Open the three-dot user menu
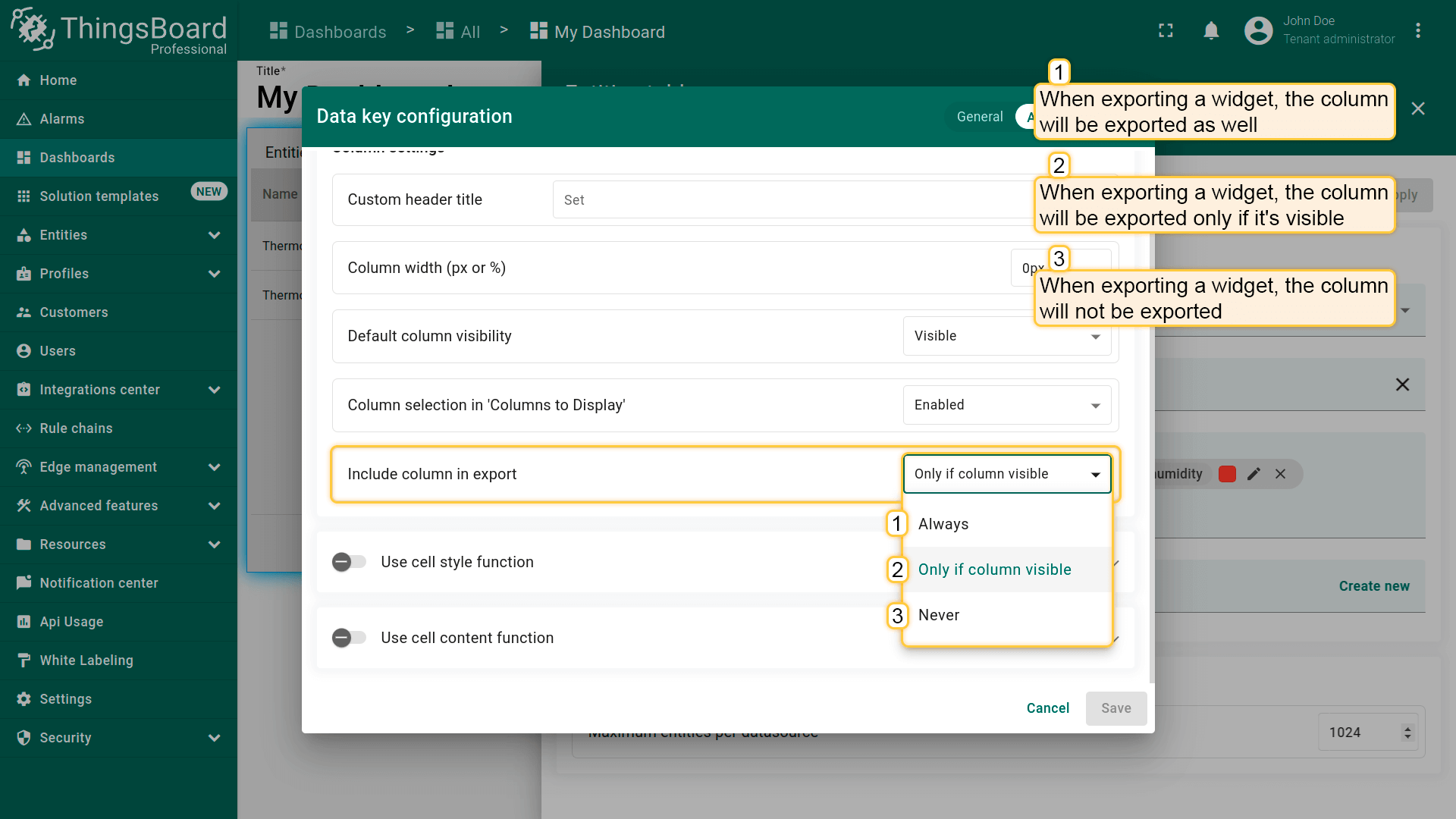The width and height of the screenshot is (1456, 819). [x=1417, y=31]
